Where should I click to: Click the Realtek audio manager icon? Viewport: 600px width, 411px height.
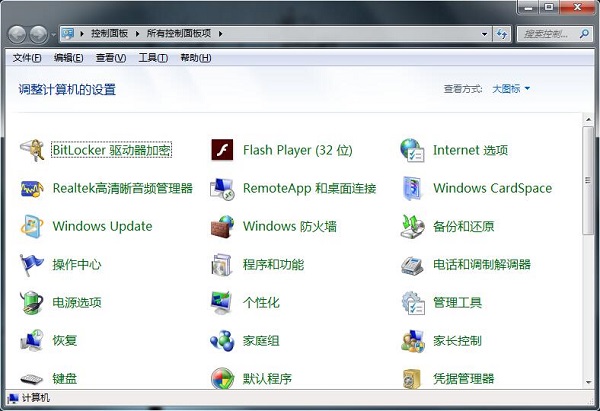pos(32,188)
